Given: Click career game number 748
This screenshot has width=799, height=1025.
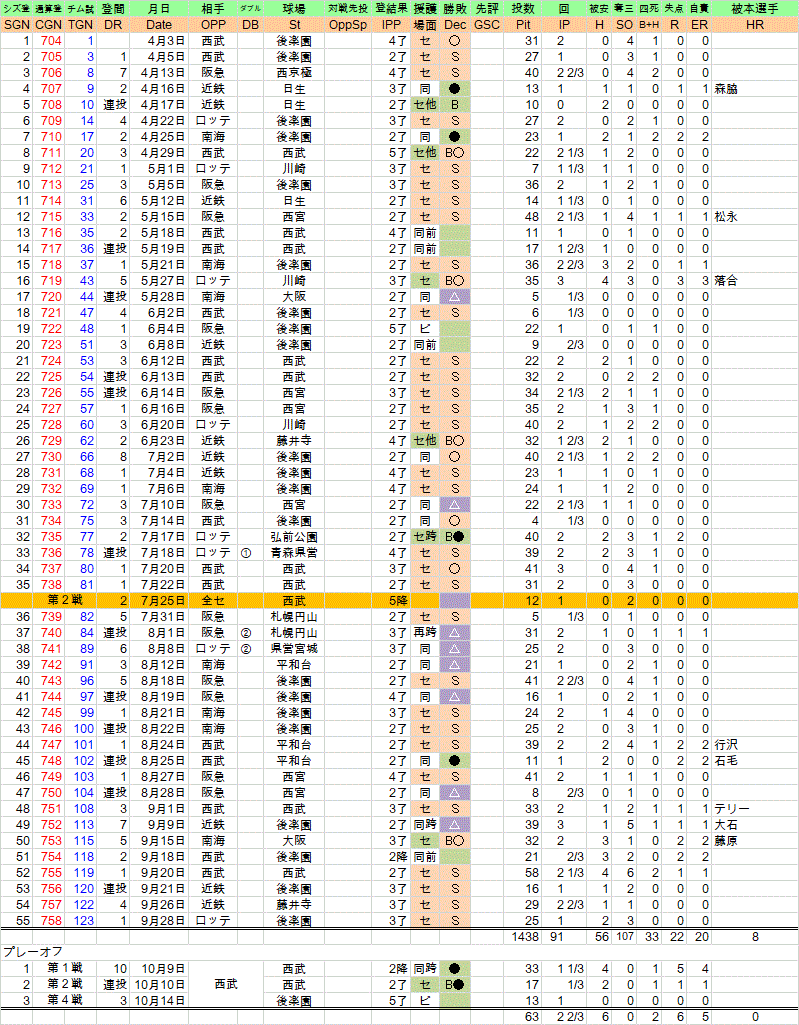Looking at the screenshot, I should [51, 760].
